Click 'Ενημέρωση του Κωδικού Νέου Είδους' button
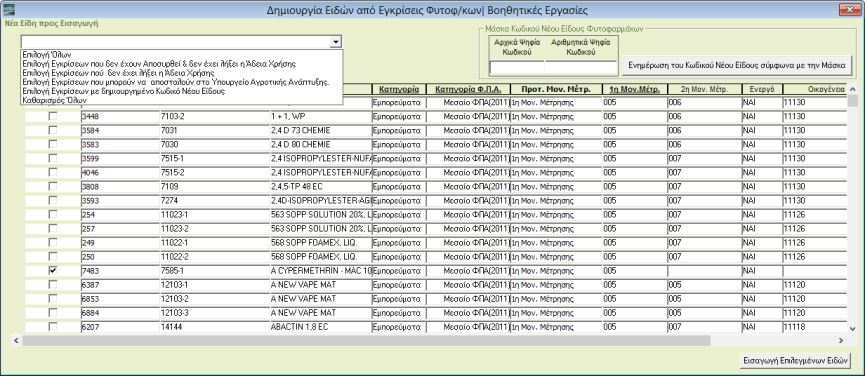 click(x=737, y=65)
